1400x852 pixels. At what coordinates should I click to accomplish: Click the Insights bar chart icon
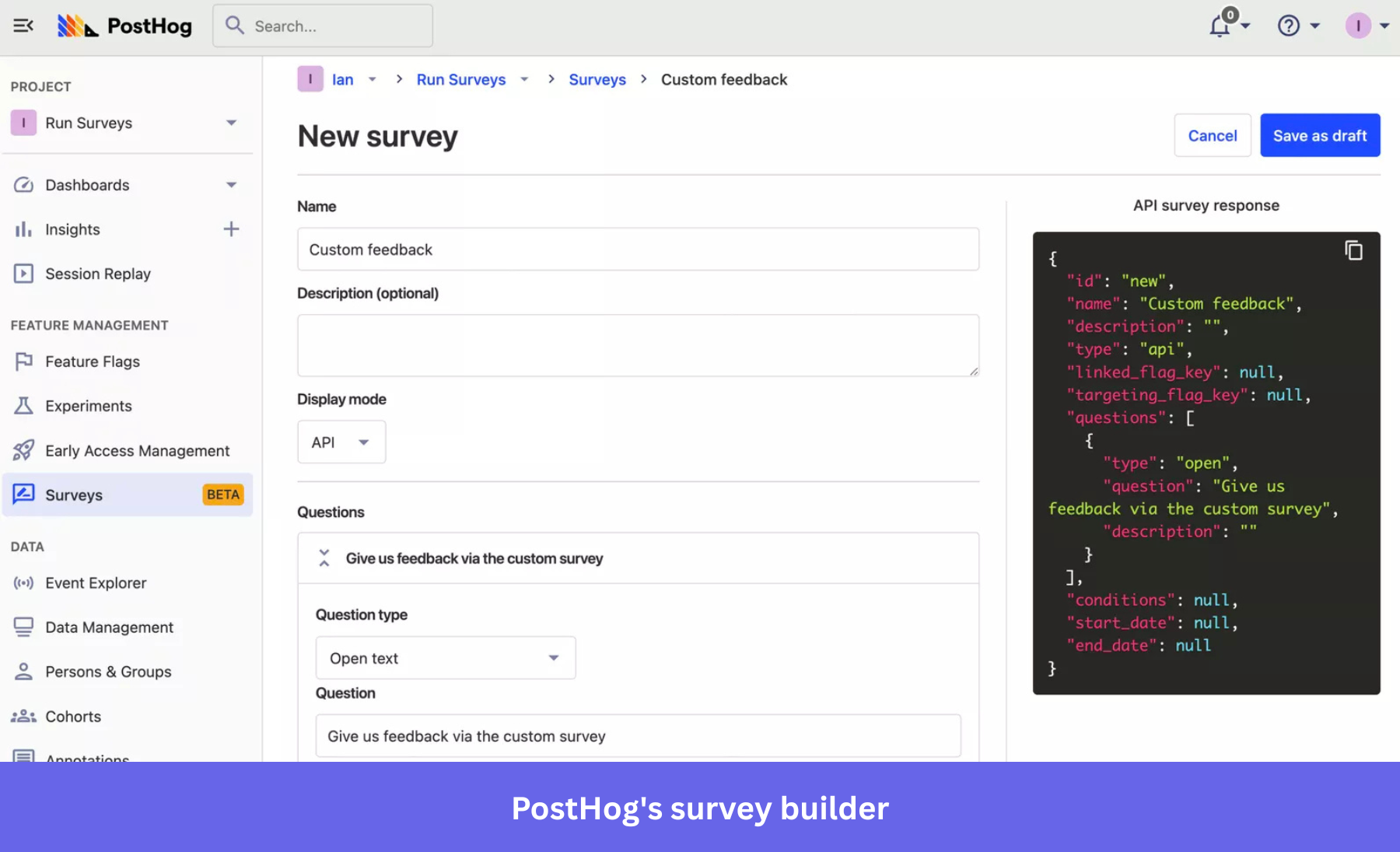point(24,229)
